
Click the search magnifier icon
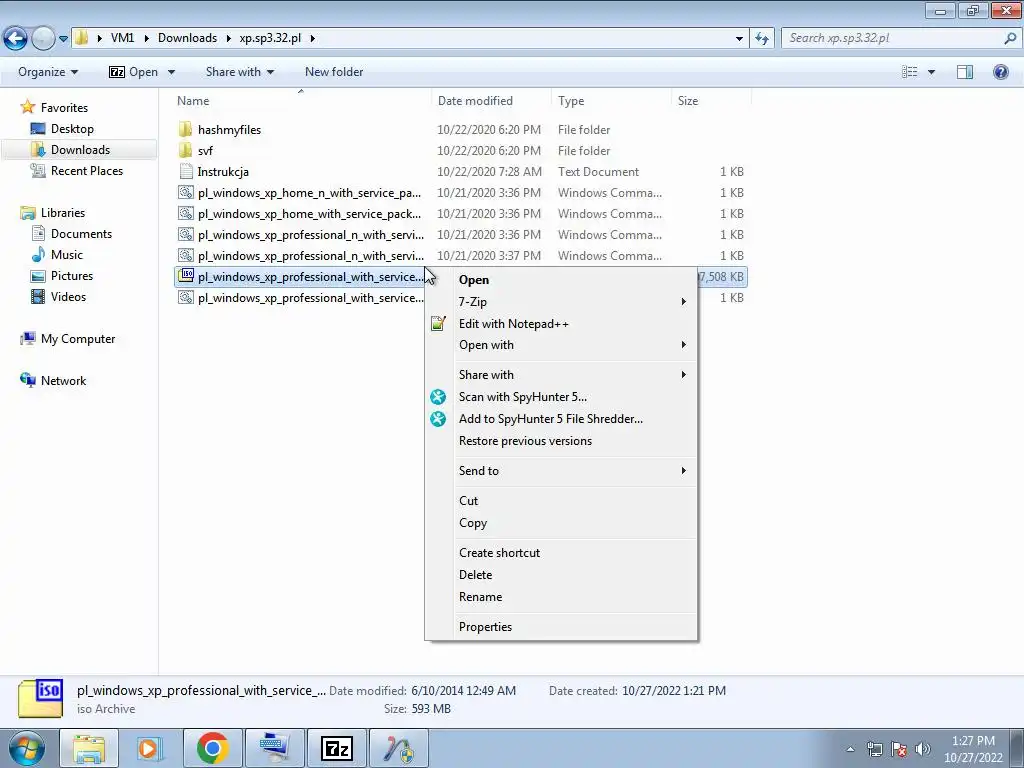pos(1010,38)
